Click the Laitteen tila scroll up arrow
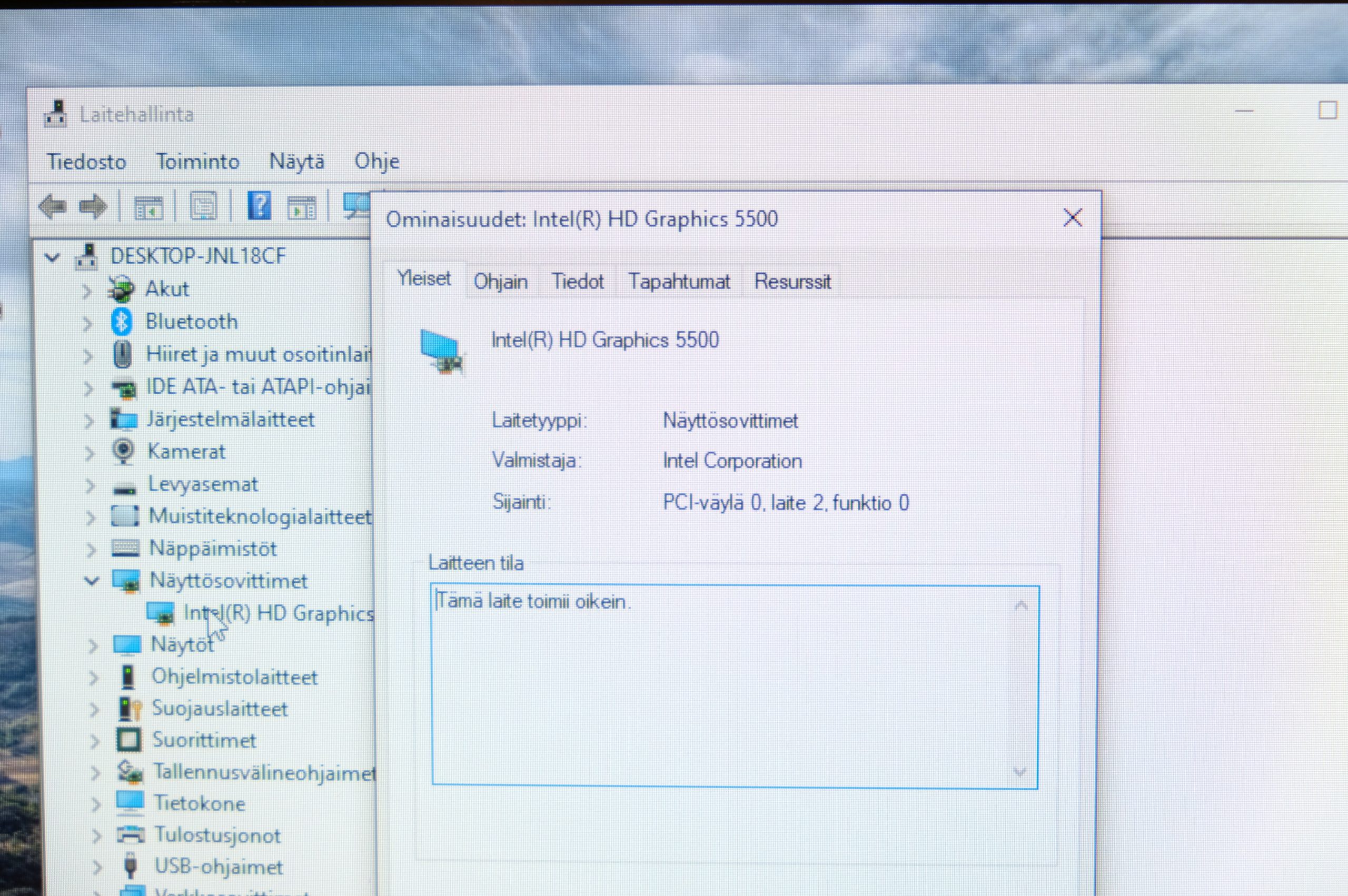The width and height of the screenshot is (1348, 896). (x=1020, y=606)
